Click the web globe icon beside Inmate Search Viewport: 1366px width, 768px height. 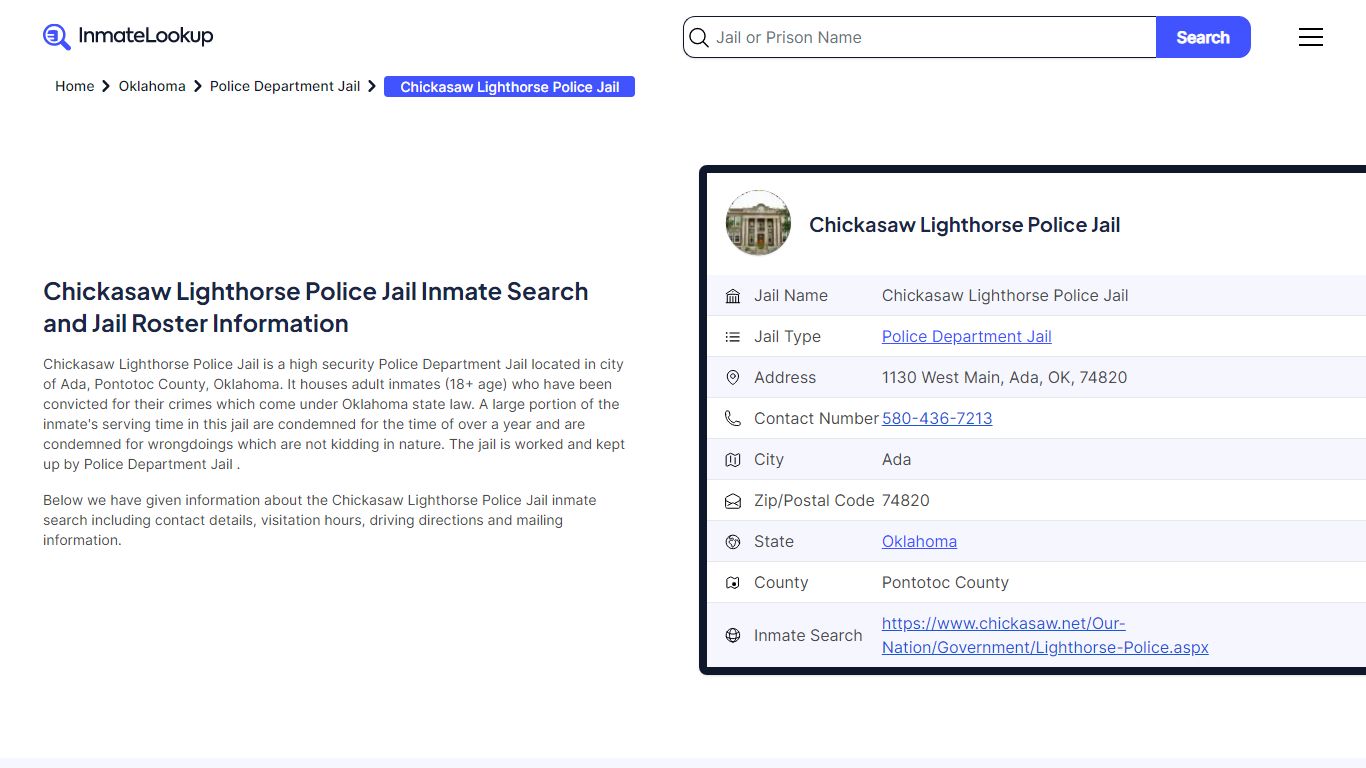click(733, 635)
